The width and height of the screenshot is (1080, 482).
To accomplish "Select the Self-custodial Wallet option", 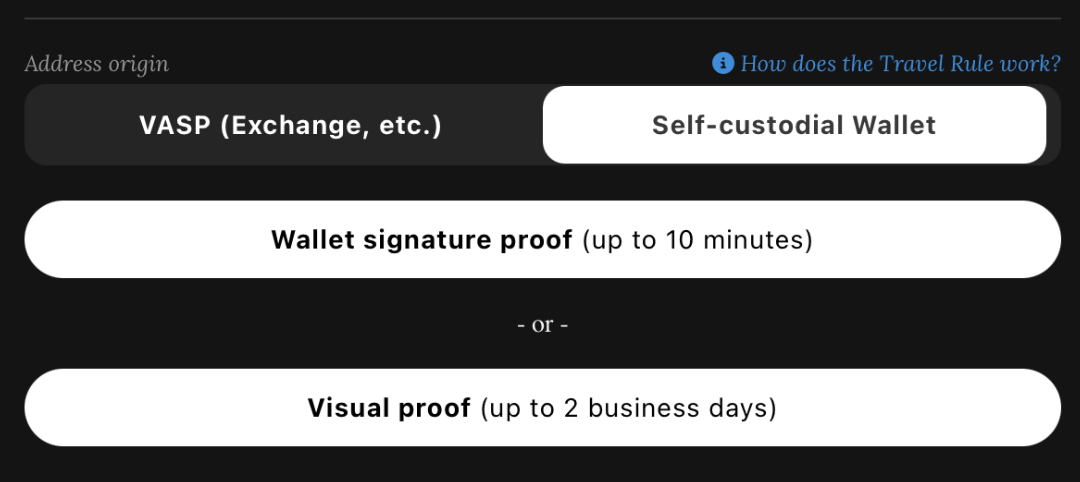I will (794, 125).
